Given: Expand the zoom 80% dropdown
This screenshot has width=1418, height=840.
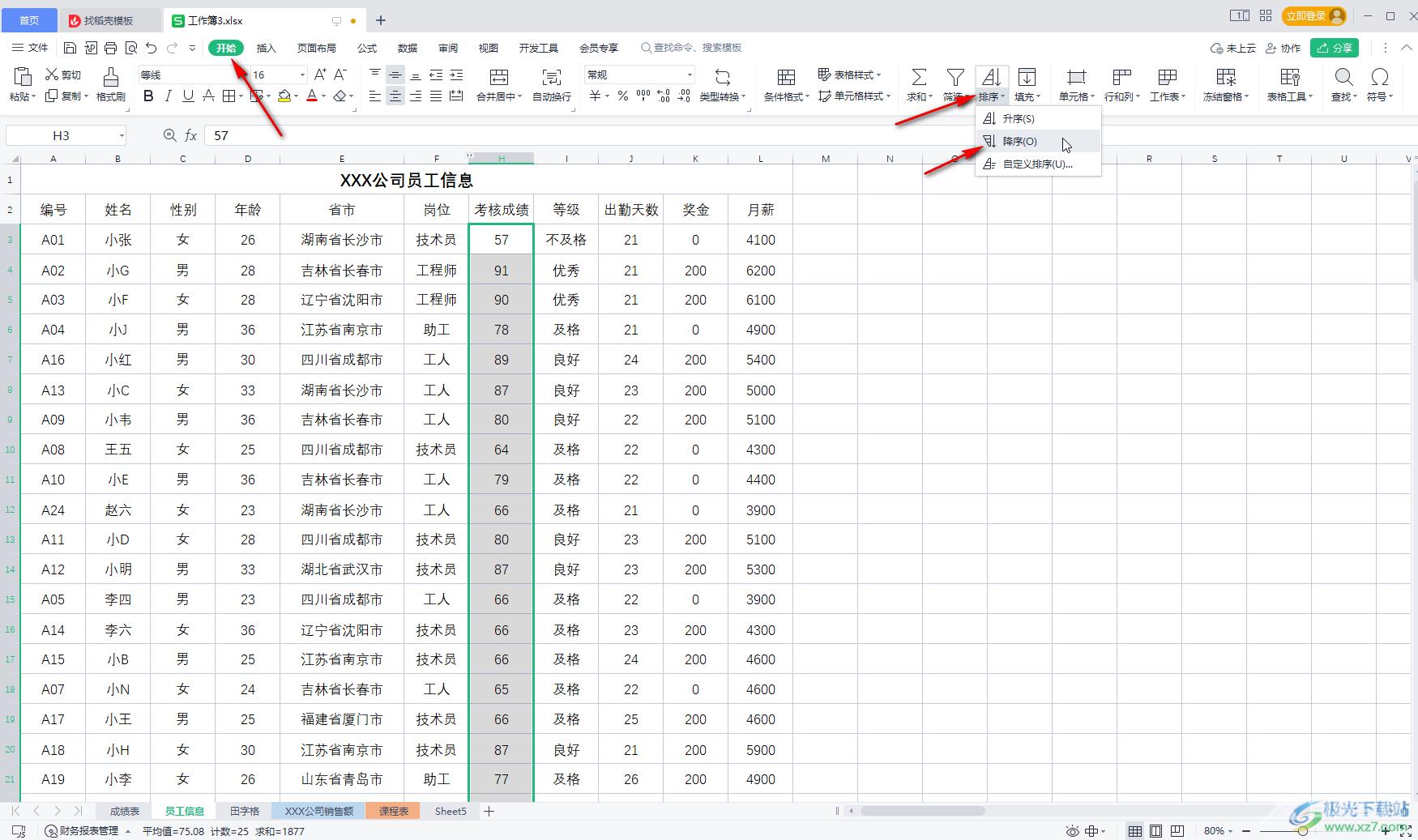Looking at the screenshot, I should click(x=1231, y=831).
